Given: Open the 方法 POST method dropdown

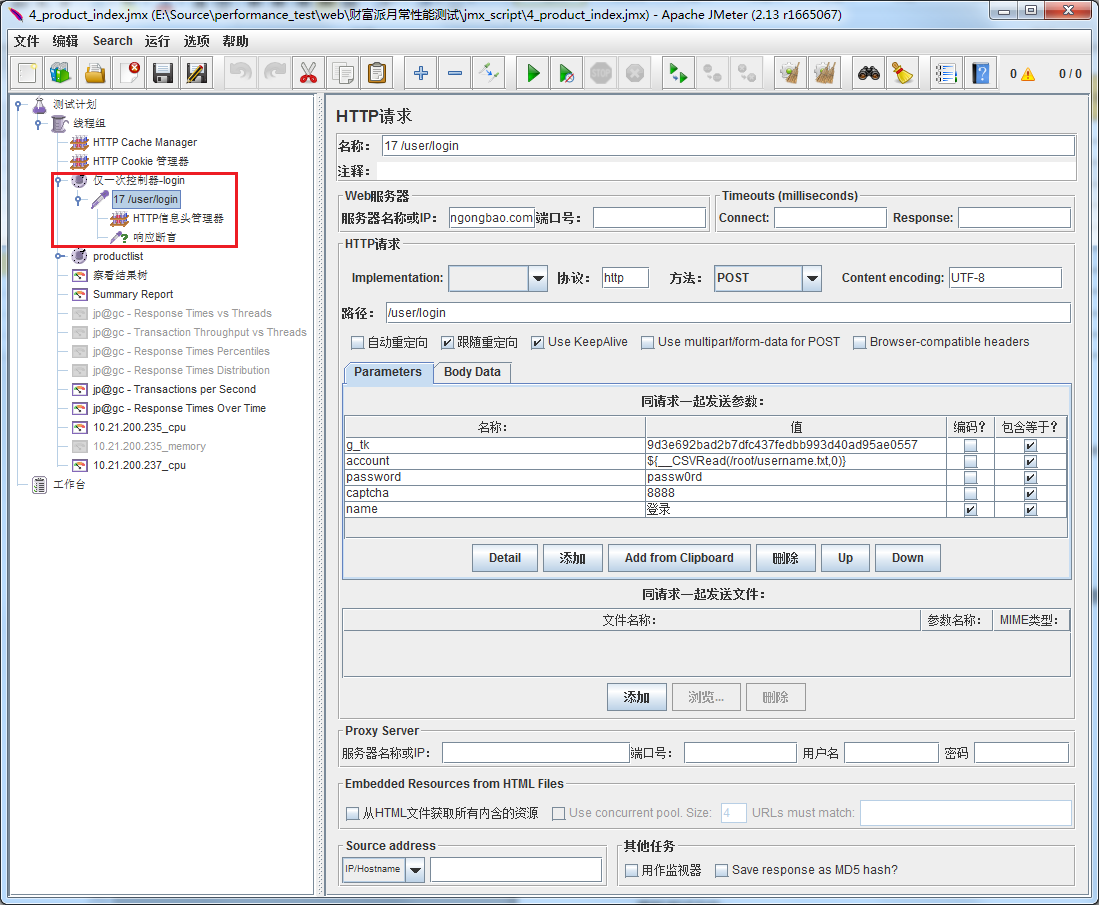Looking at the screenshot, I should [812, 278].
